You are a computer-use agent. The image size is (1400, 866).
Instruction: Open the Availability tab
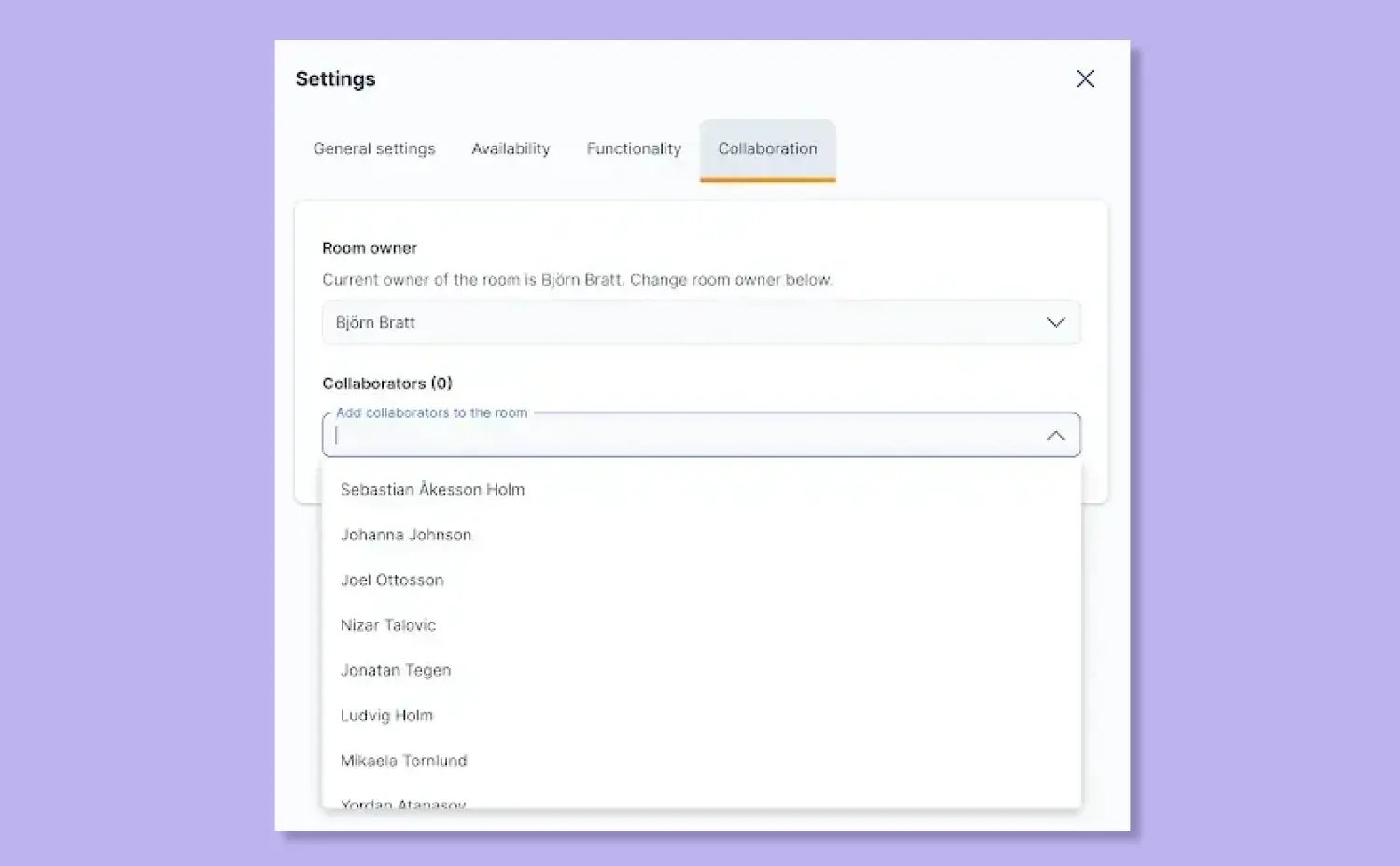tap(511, 148)
